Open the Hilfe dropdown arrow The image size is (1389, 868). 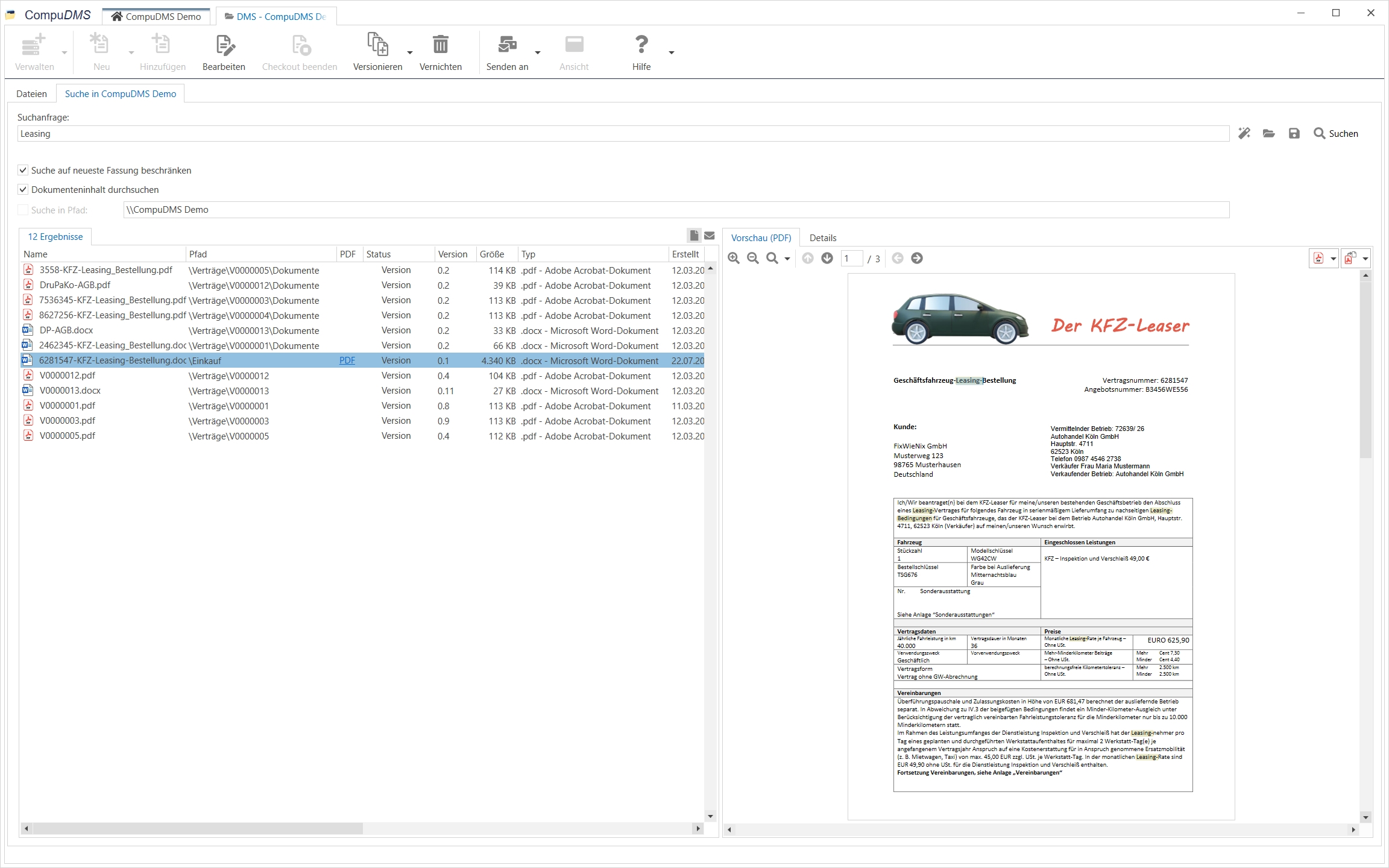[x=672, y=53]
